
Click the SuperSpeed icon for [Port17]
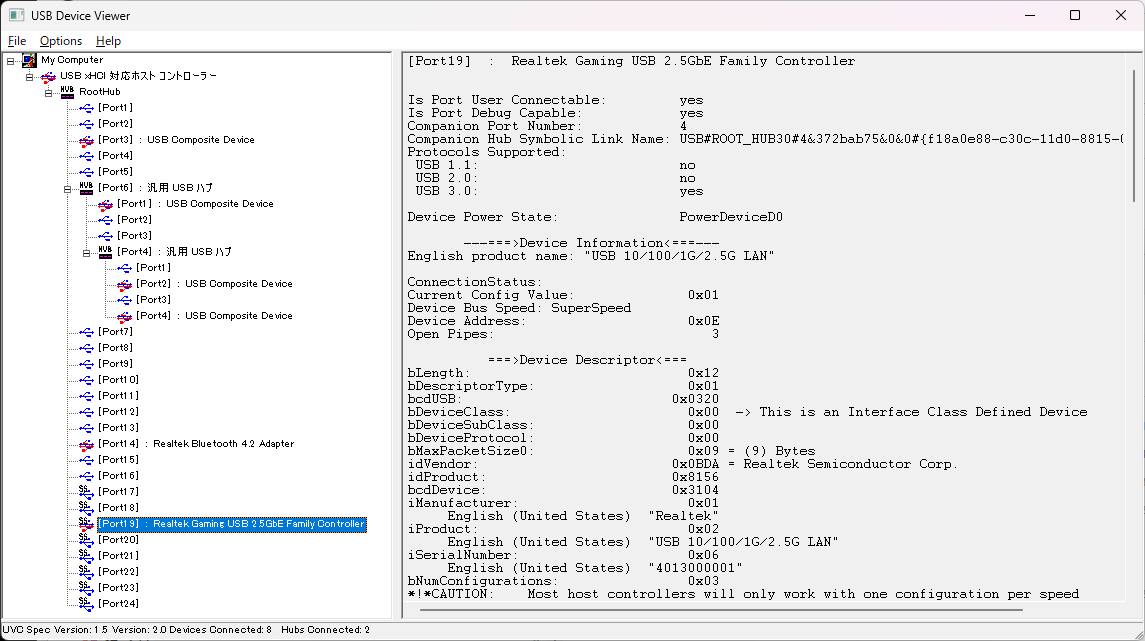click(x=86, y=492)
